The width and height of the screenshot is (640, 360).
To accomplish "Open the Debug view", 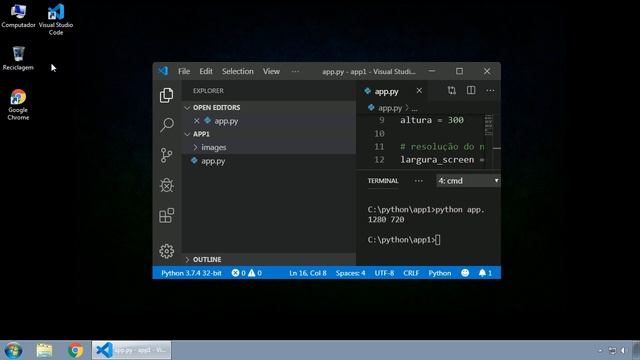I will tap(167, 185).
